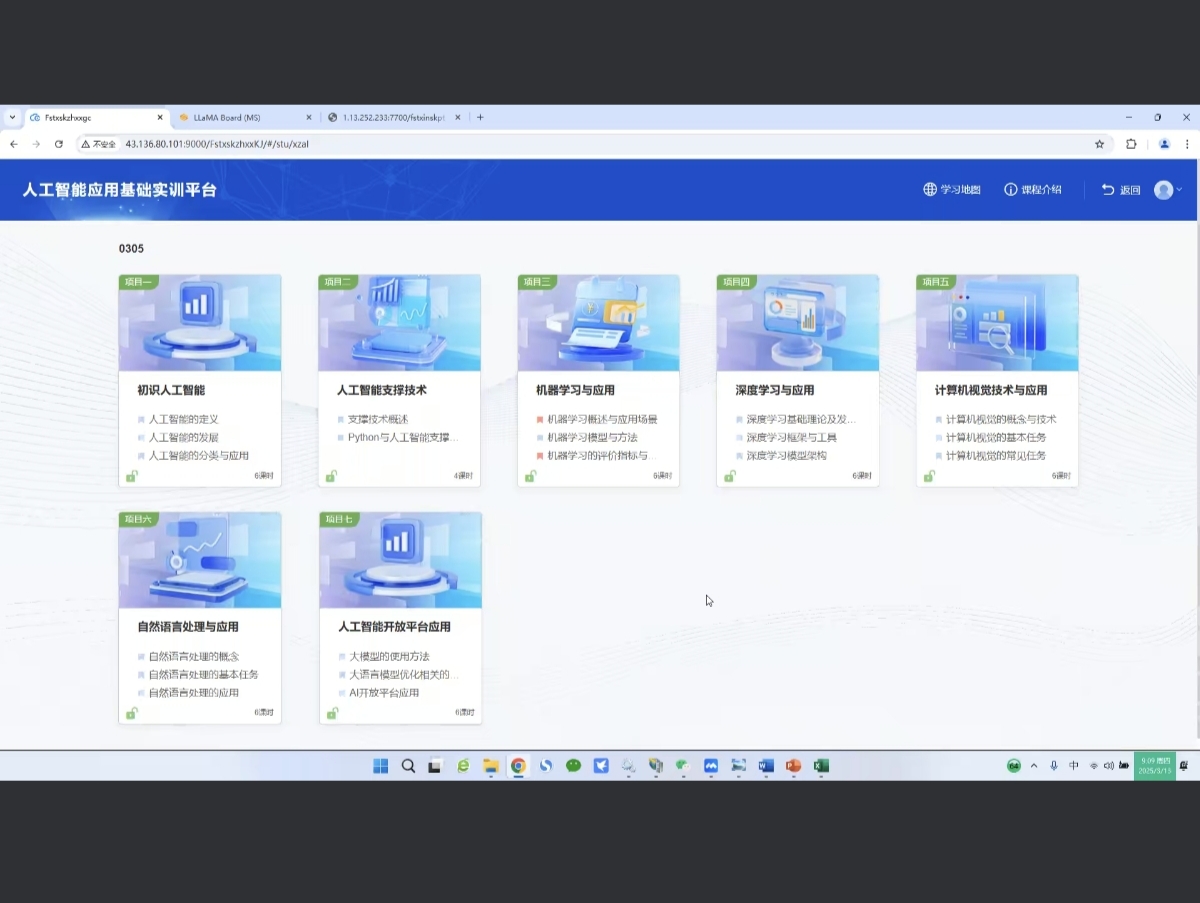The width and height of the screenshot is (1200, 903).
Task: Open the browser tab search dropdown arrow
Action: click(12, 117)
